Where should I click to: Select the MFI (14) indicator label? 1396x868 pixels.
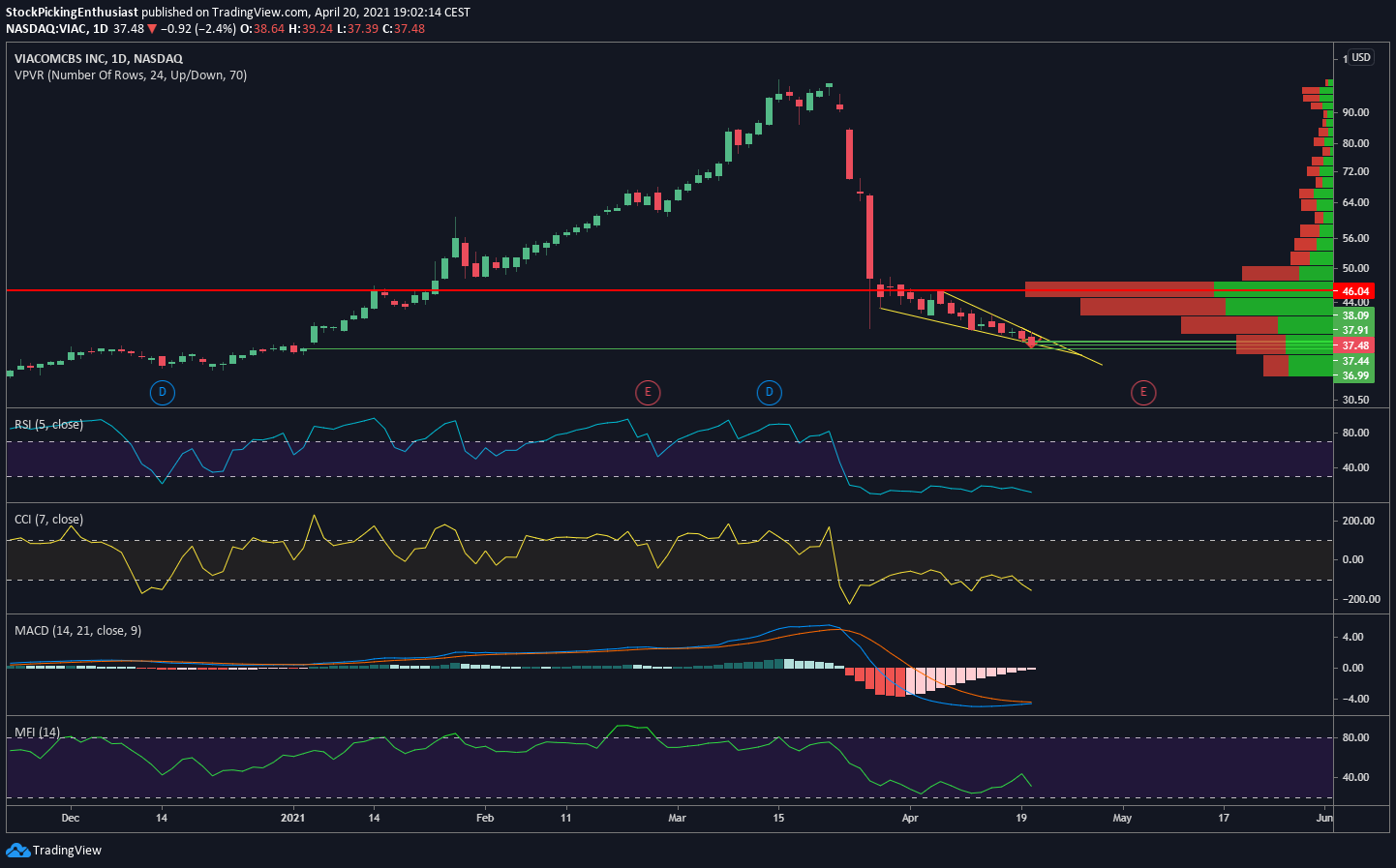(x=37, y=733)
